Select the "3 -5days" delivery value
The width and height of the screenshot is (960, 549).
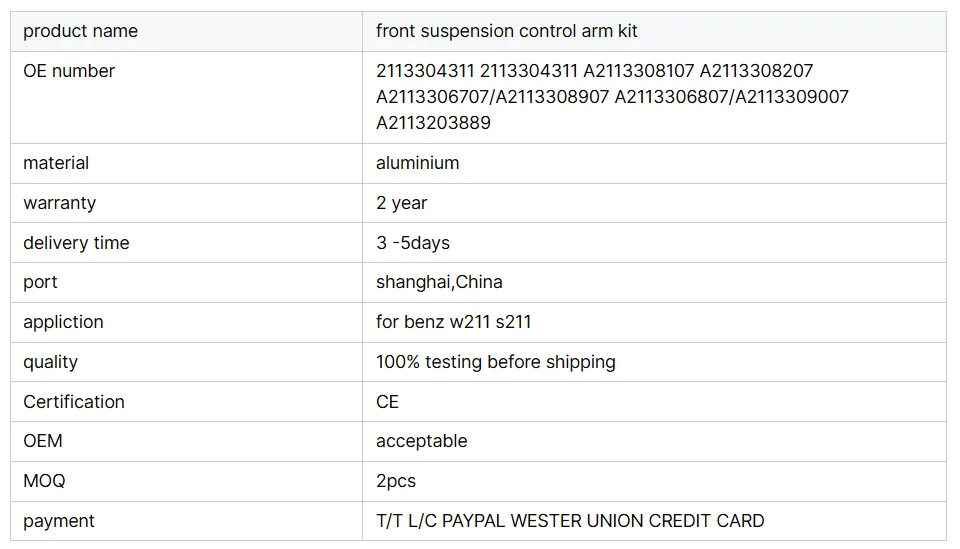pos(412,243)
